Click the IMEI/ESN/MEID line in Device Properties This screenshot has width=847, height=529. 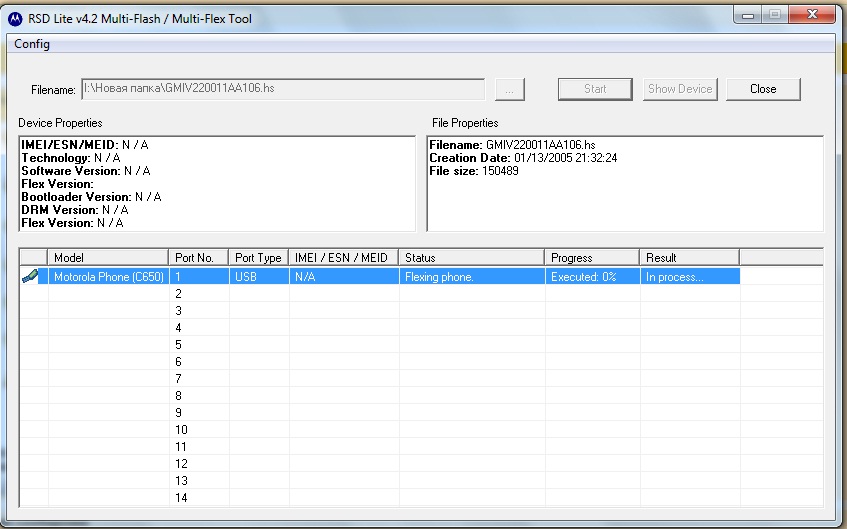[85, 145]
